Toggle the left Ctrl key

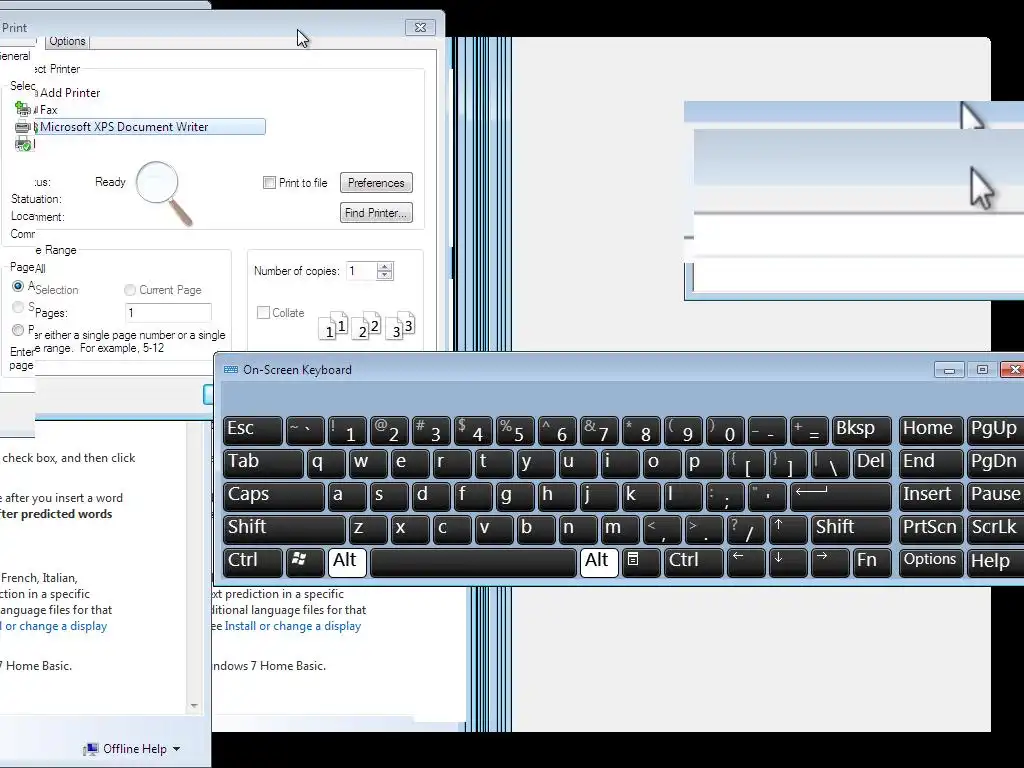point(253,563)
